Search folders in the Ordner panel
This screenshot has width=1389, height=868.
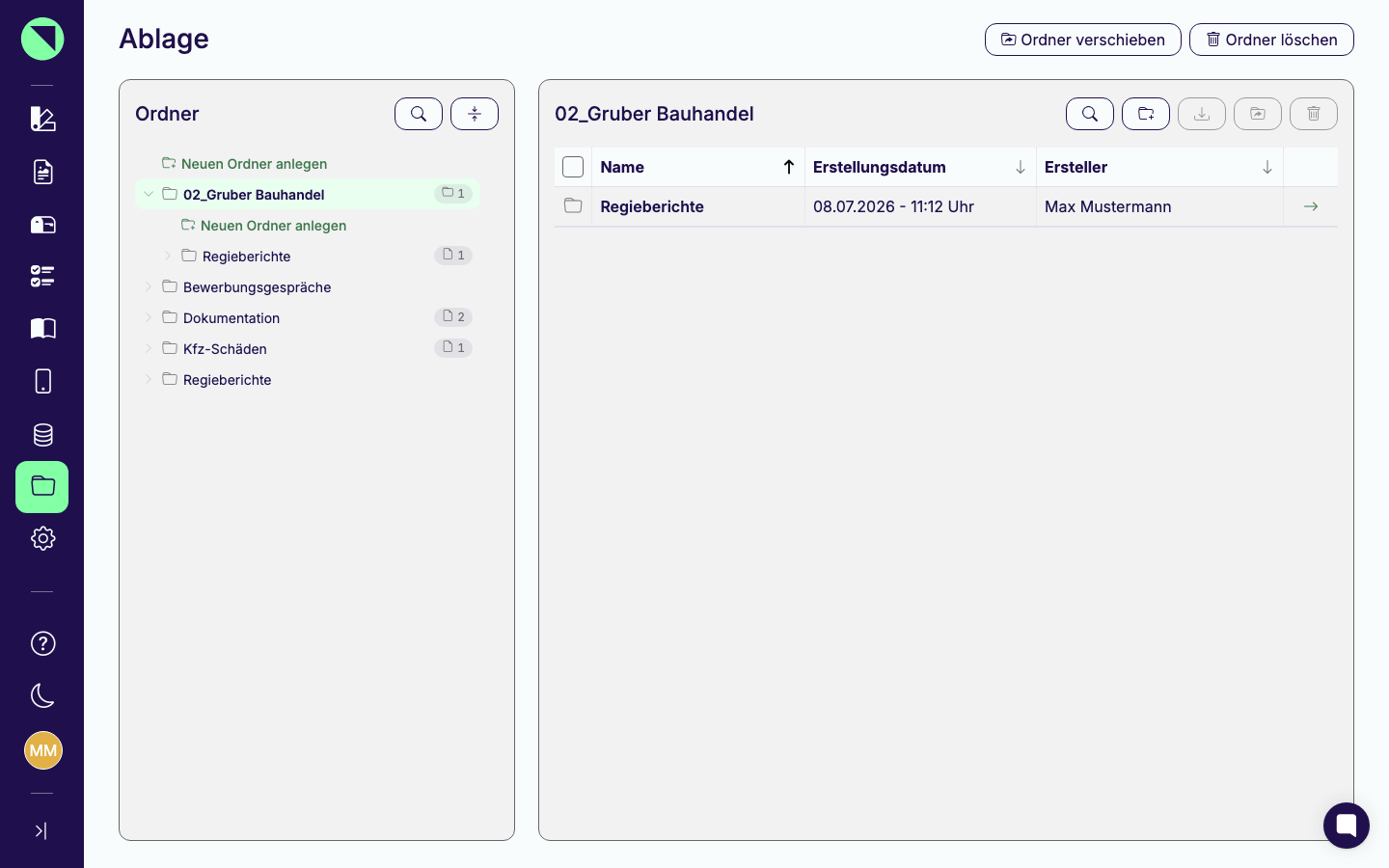pos(419,114)
